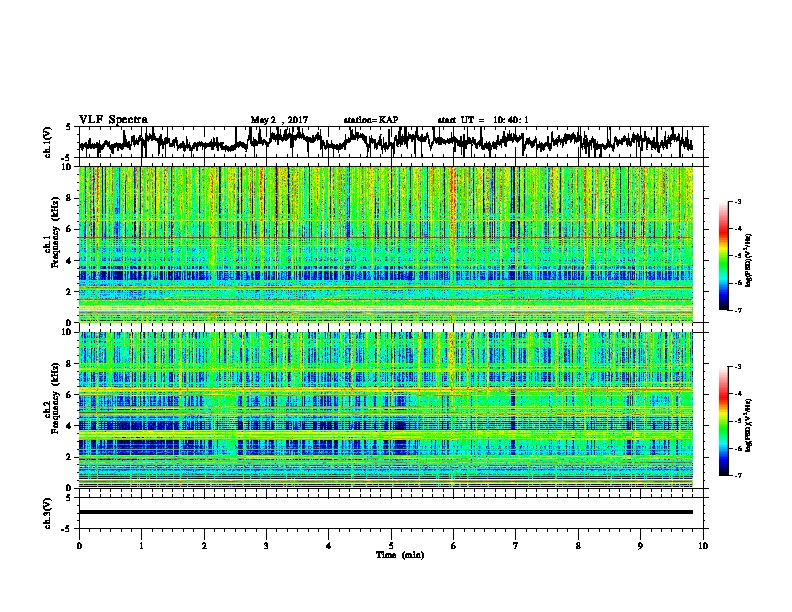The width and height of the screenshot is (792, 612).
Task: Click the "ch.3(V)" axis label
Action: 47,513
